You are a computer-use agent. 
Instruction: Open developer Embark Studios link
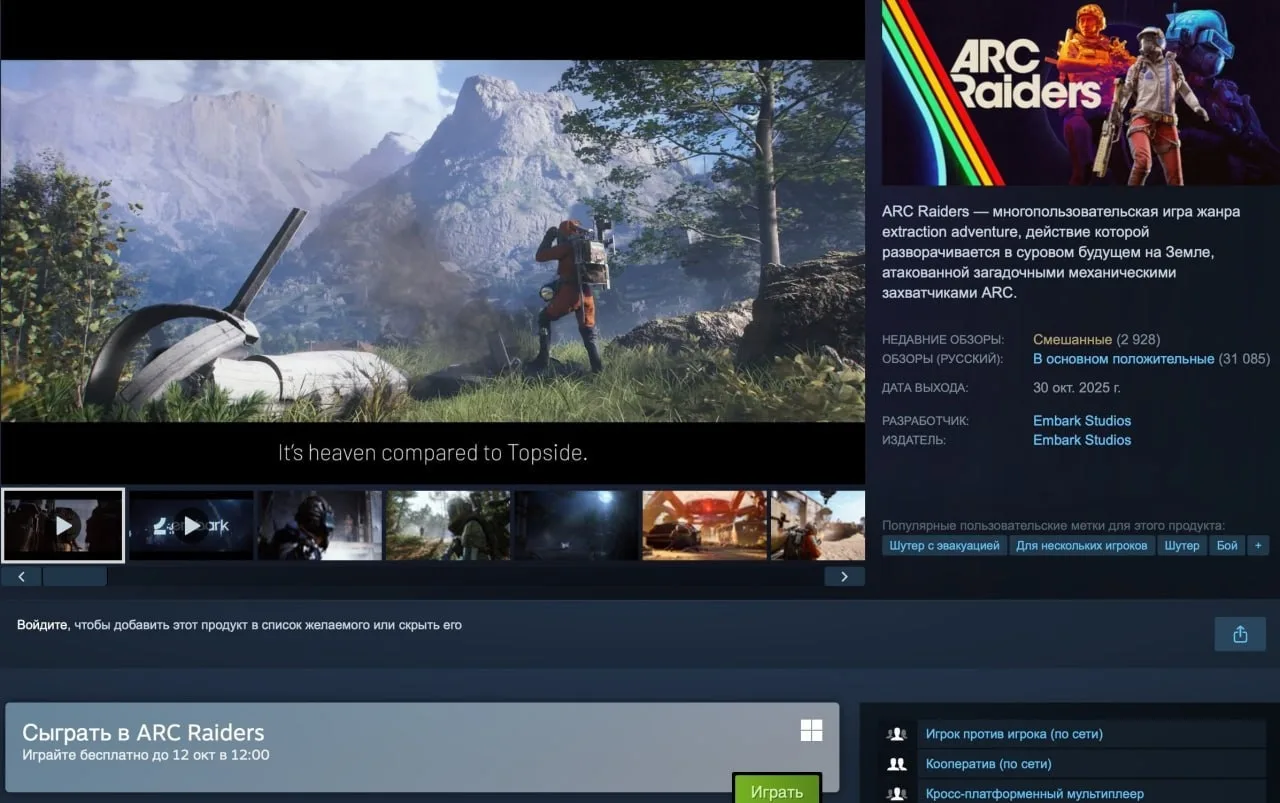point(1082,421)
